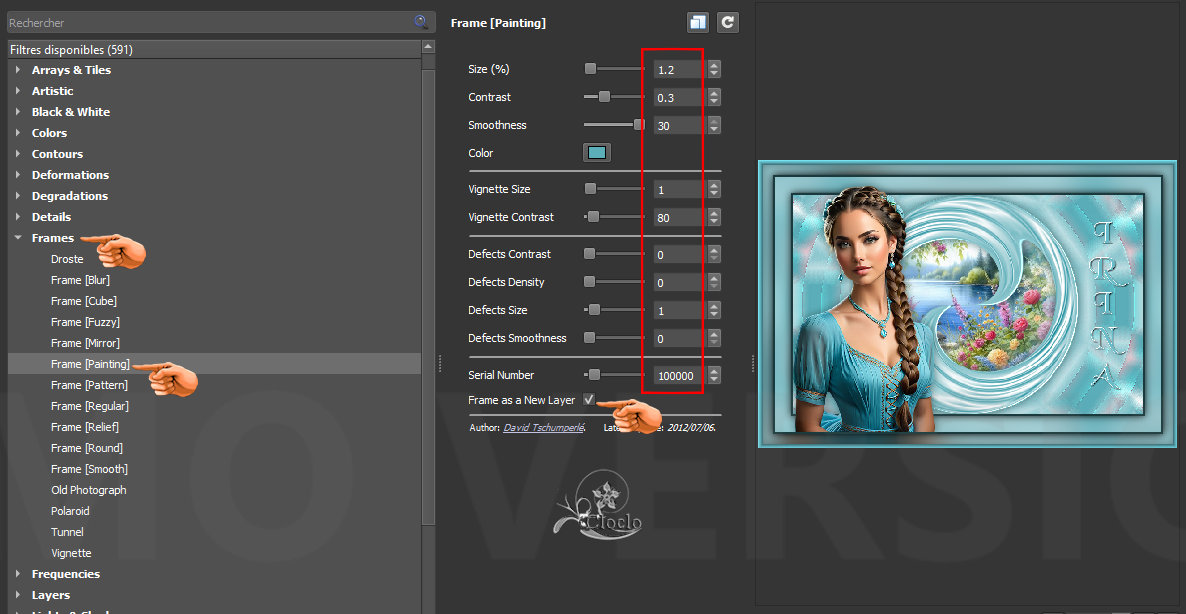This screenshot has width=1186, height=614.
Task: Click the Defects Density slider
Action: [614, 282]
